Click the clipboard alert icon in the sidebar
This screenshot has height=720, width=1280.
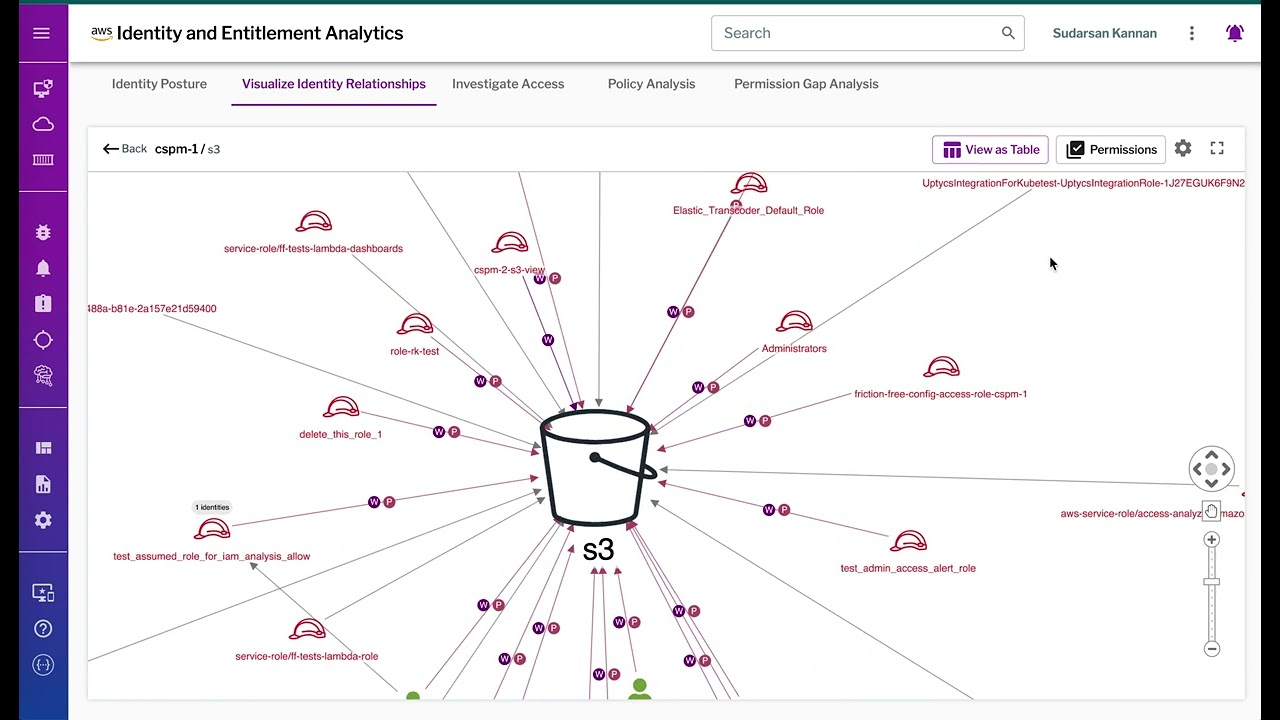(x=43, y=303)
